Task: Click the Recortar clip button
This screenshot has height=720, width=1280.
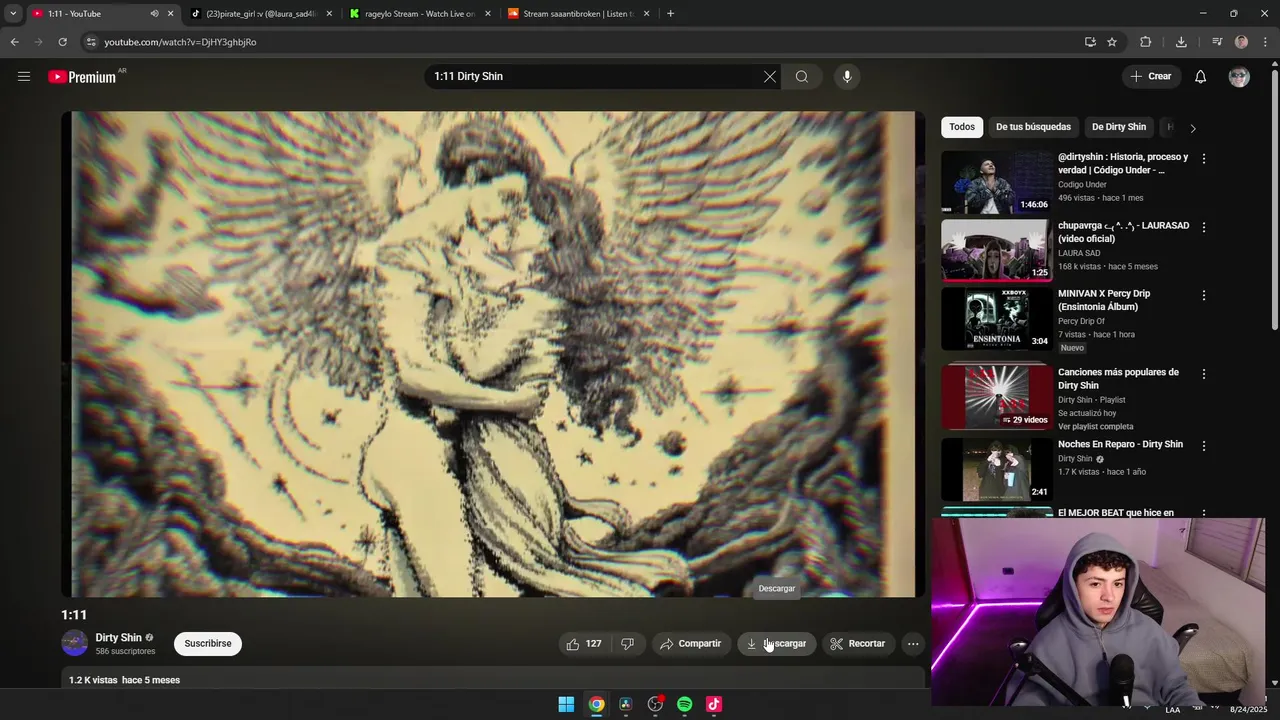Action: [858, 644]
